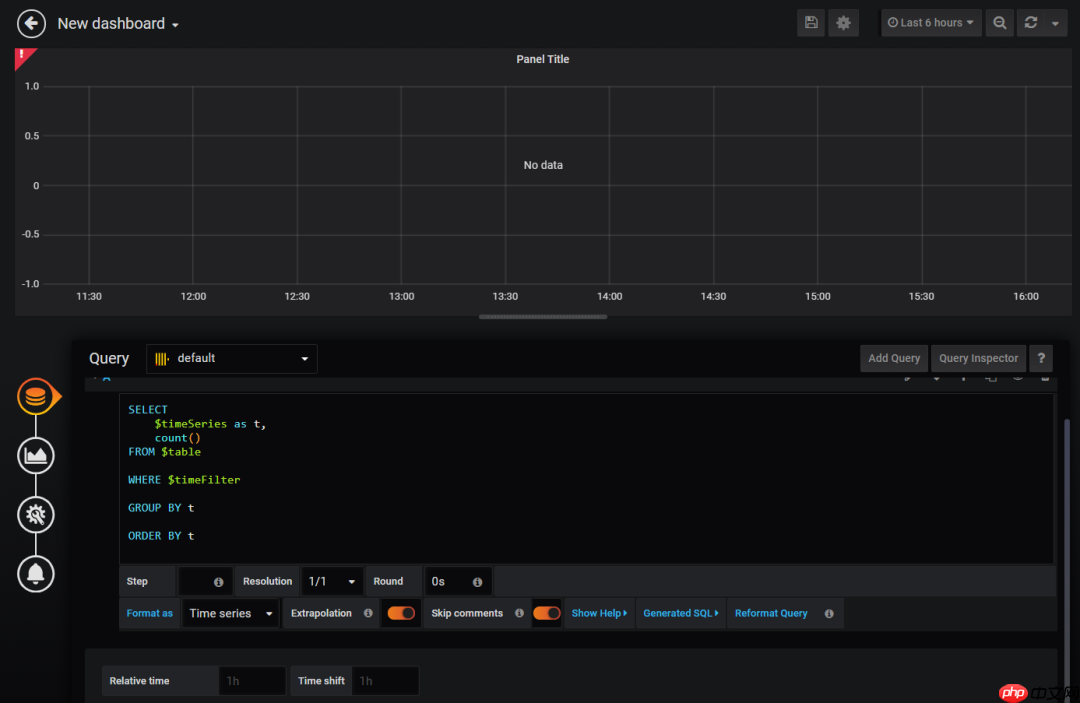Open dashboard settings with the gear icon
This screenshot has width=1080, height=703.
point(843,22)
